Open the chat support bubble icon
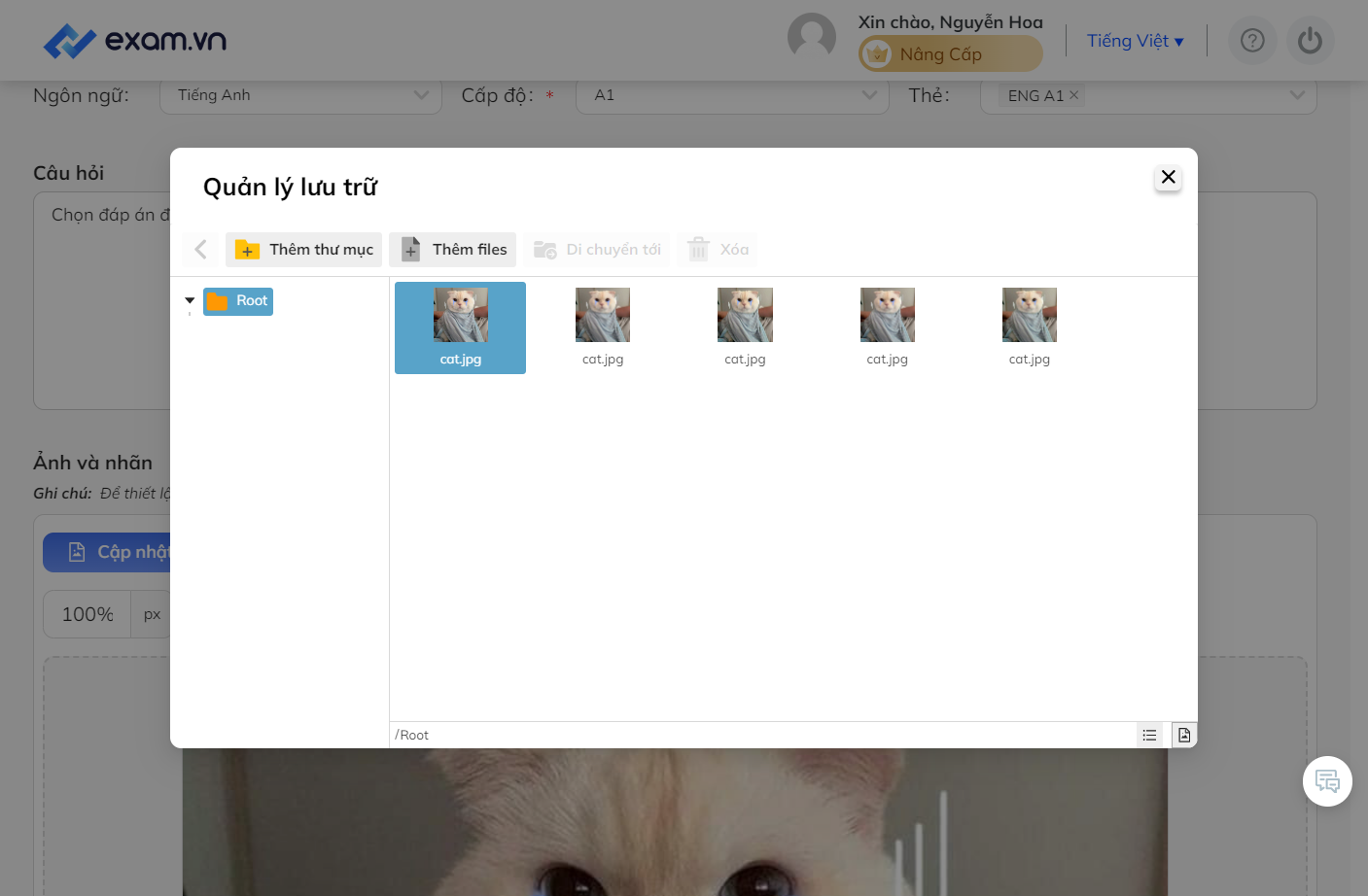Screen dimensions: 1368x896 click(1327, 781)
